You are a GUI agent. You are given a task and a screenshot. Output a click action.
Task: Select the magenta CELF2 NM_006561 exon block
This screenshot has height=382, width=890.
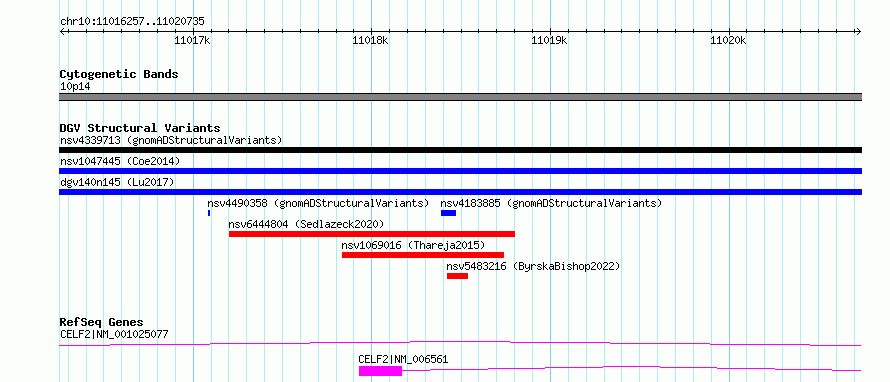click(380, 371)
